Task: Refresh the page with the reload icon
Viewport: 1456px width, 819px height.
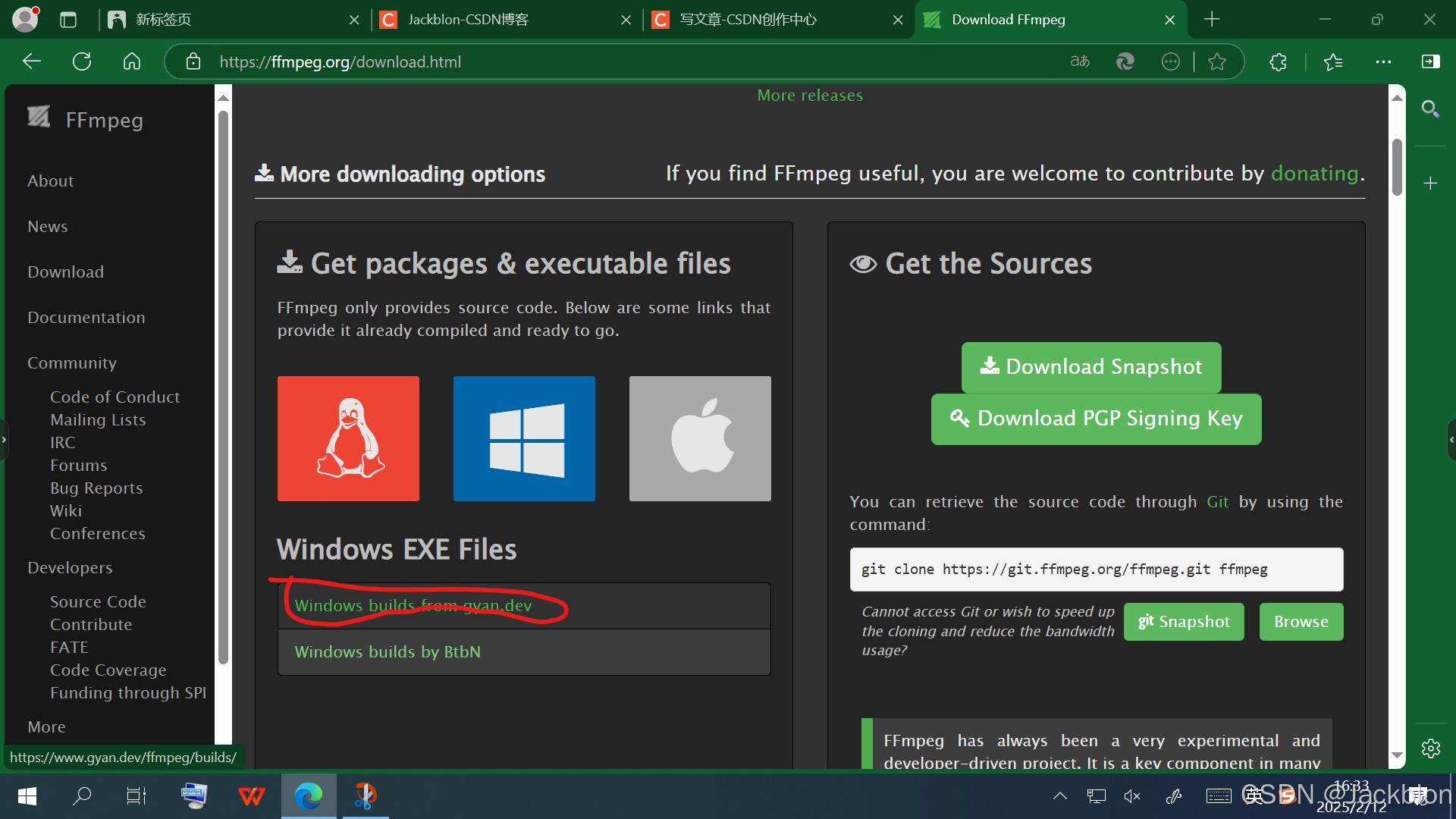Action: tap(82, 61)
